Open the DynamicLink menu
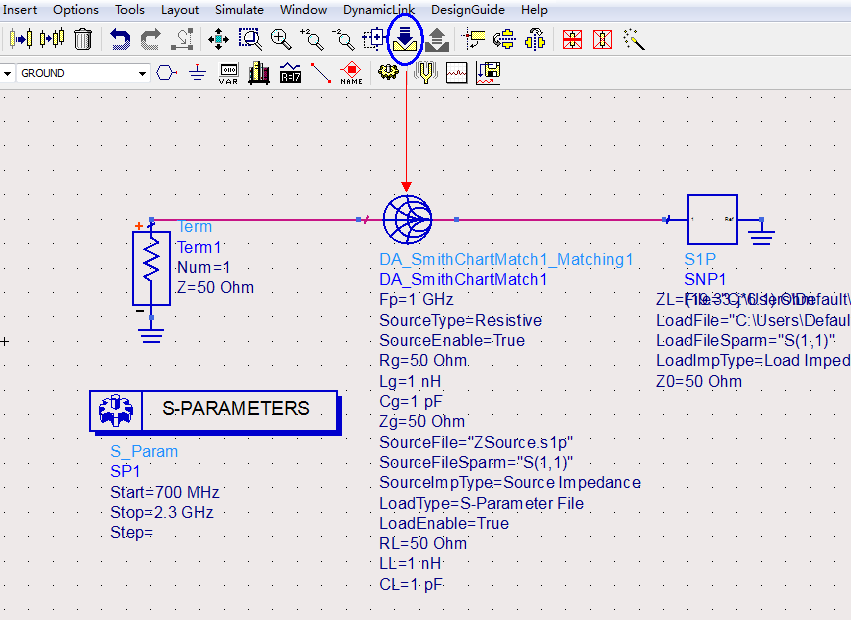 379,10
